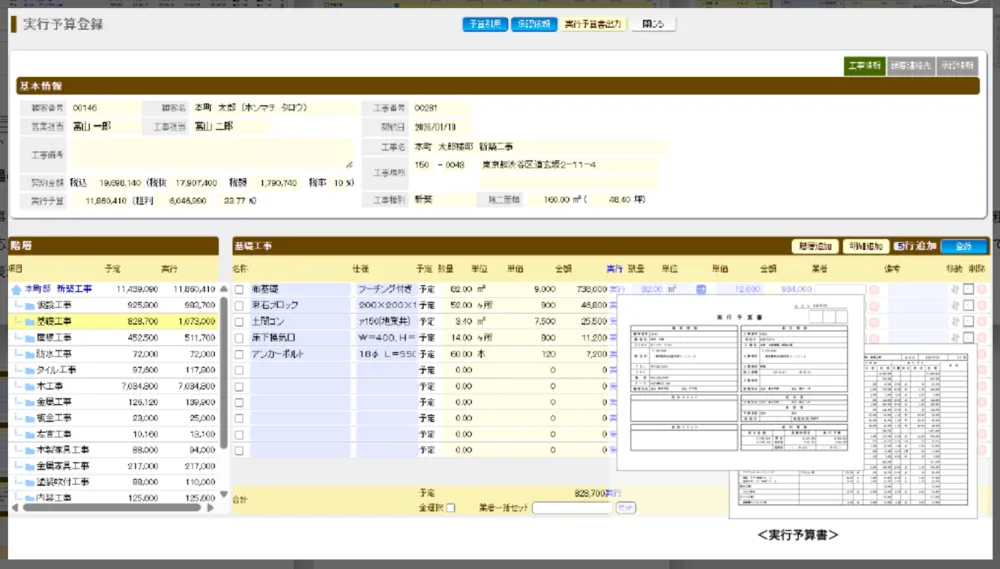Click folder icon of 塗装吹付工事 row
Image resolution: width=1000 pixels, height=569 pixels.
tap(29, 482)
